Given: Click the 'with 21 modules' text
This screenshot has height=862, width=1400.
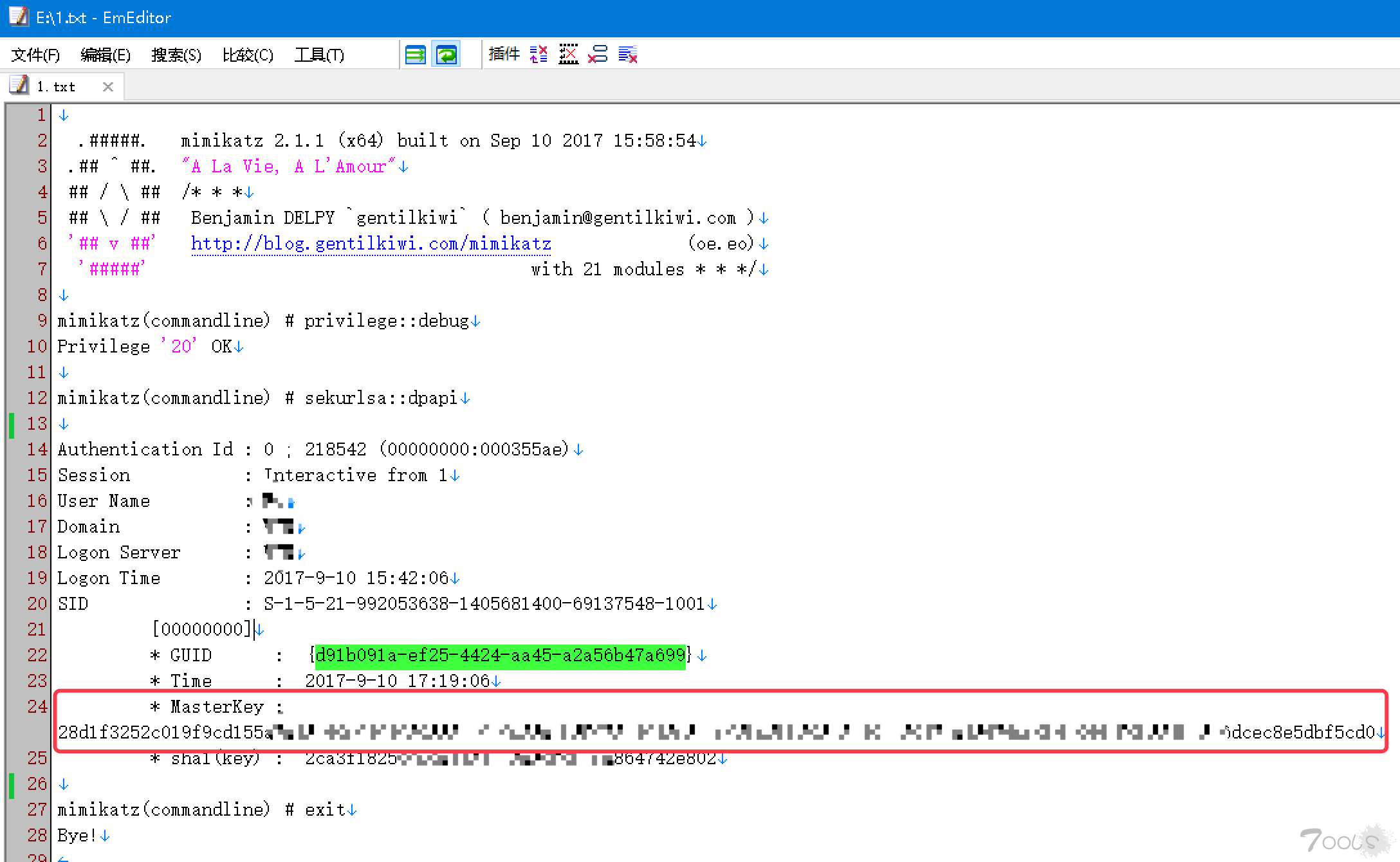Looking at the screenshot, I should [608, 270].
